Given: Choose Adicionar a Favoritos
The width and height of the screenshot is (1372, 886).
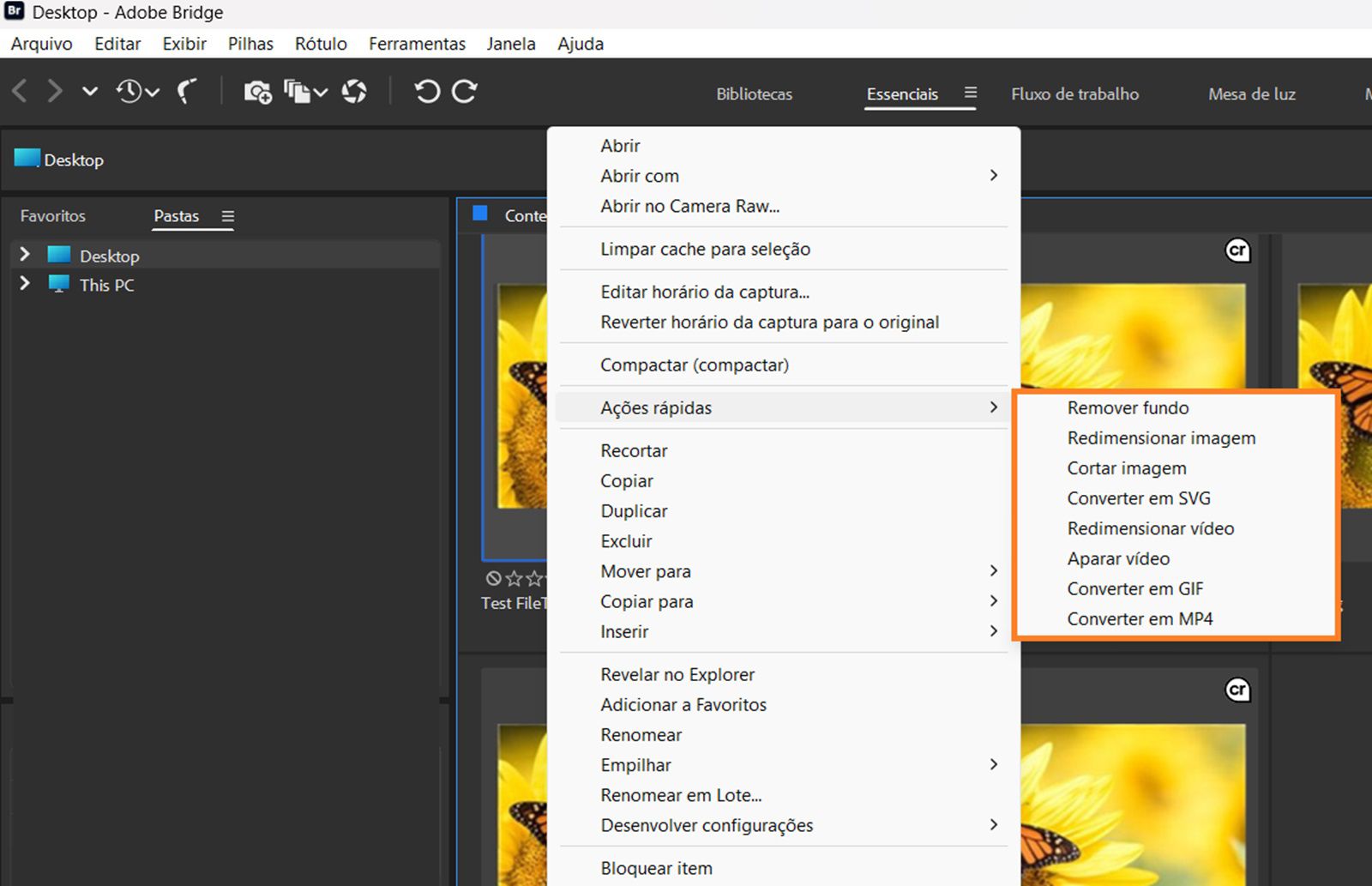Looking at the screenshot, I should (785, 705).
